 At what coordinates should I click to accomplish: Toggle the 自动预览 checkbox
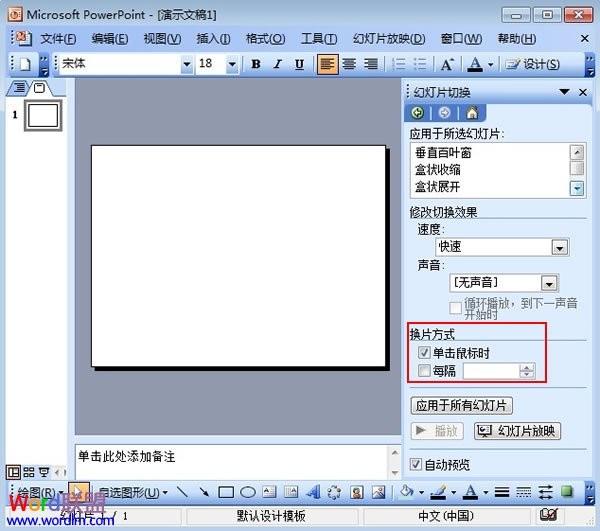pyautogui.click(x=416, y=464)
